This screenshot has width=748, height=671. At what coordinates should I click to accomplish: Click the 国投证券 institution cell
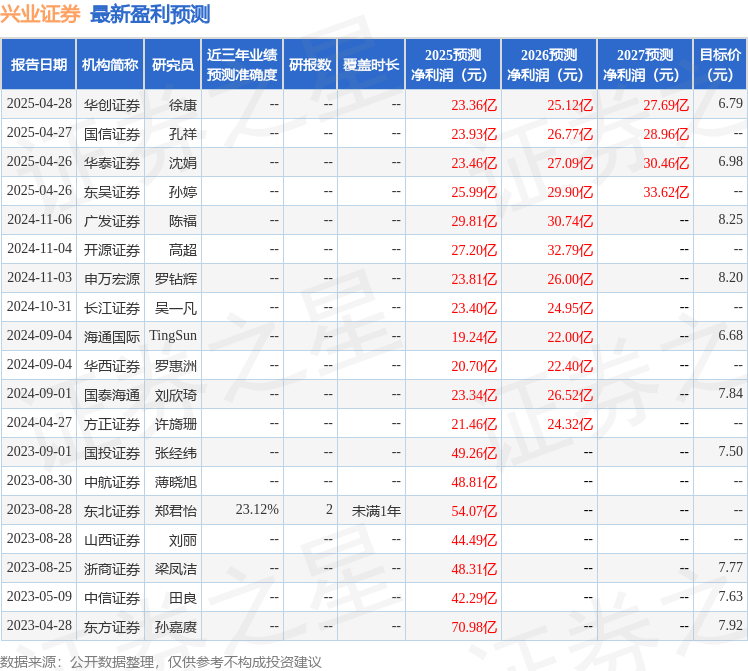[112, 453]
